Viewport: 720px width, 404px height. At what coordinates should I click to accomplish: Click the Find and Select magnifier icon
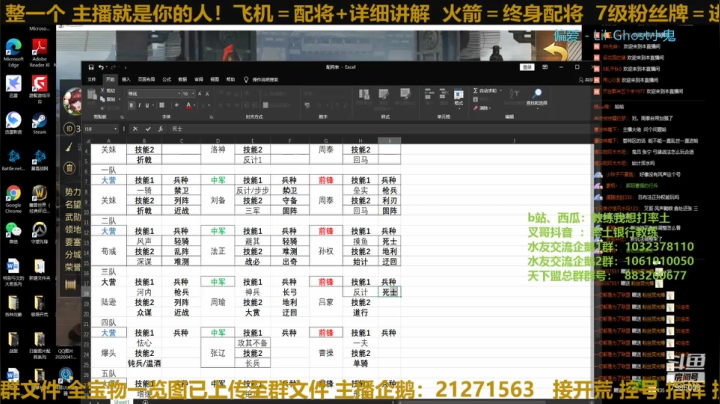[537, 94]
